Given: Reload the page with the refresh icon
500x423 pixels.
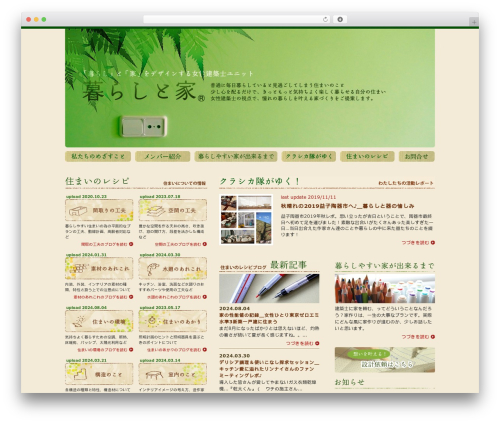Looking at the screenshot, I should (x=325, y=19).
